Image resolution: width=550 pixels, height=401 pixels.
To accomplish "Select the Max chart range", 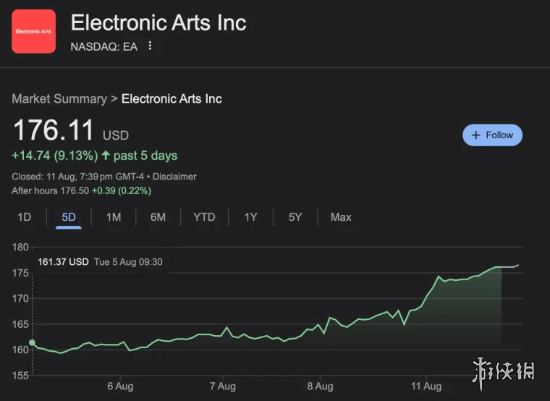I will (x=341, y=217).
